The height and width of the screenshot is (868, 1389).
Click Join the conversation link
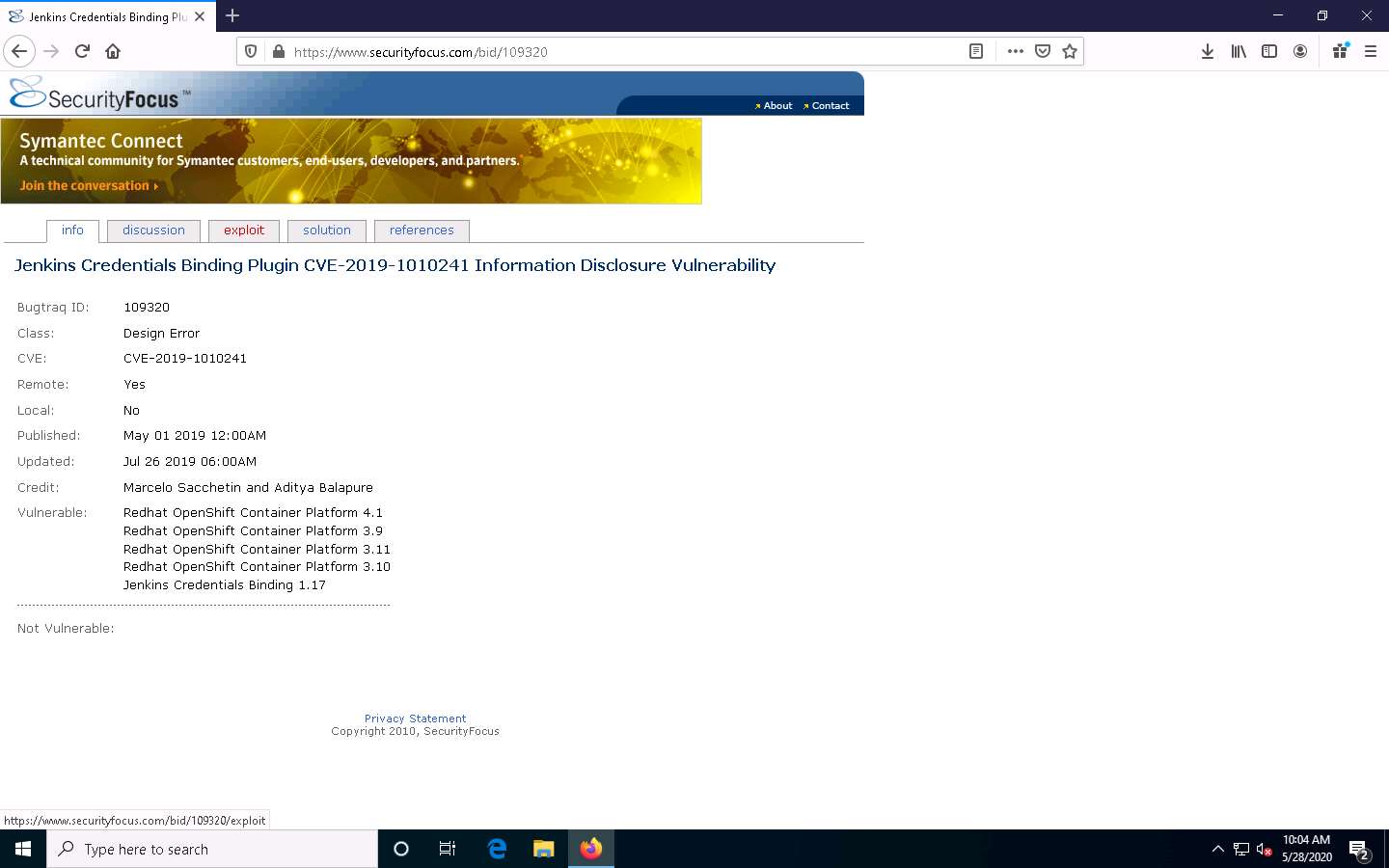[x=88, y=186]
